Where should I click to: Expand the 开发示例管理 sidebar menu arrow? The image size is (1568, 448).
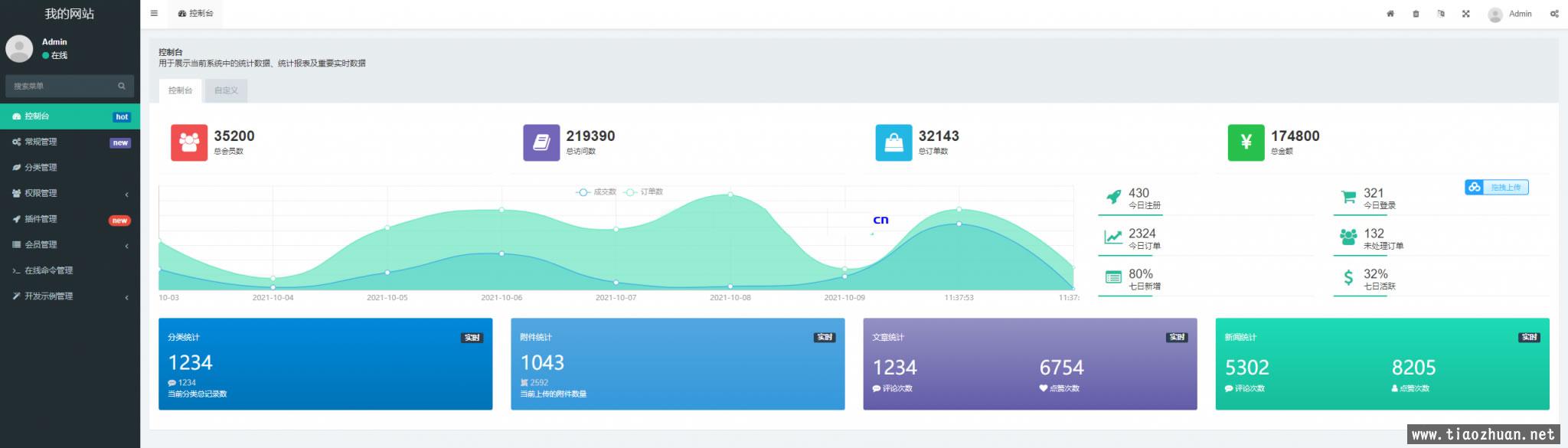coord(126,297)
